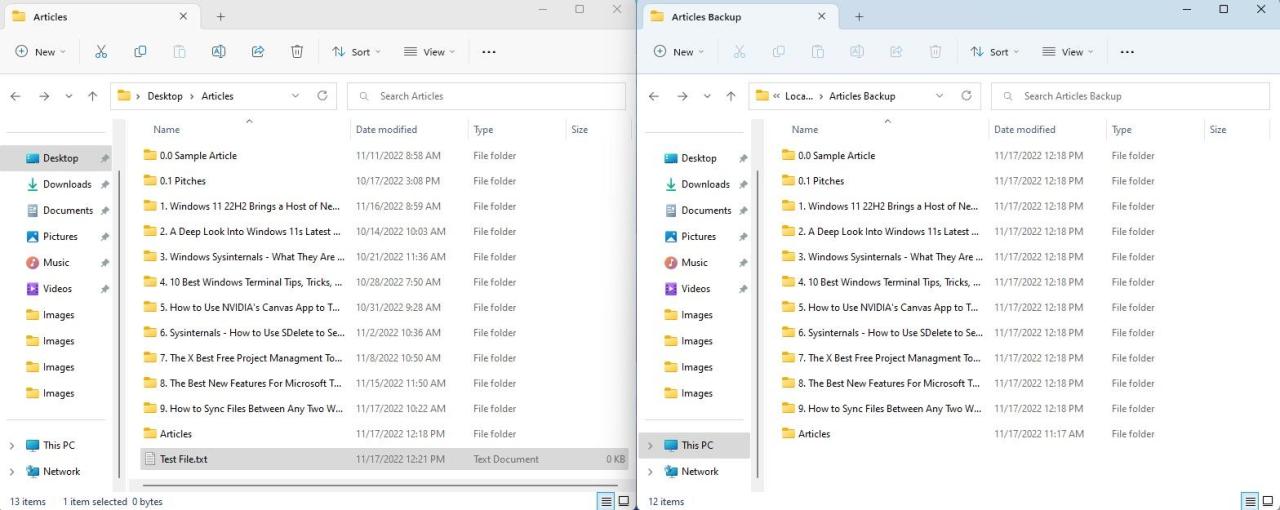Screen dimensions: 1280x510
Task: Open recent locations dropdown in Articles window
Action: 68,96
